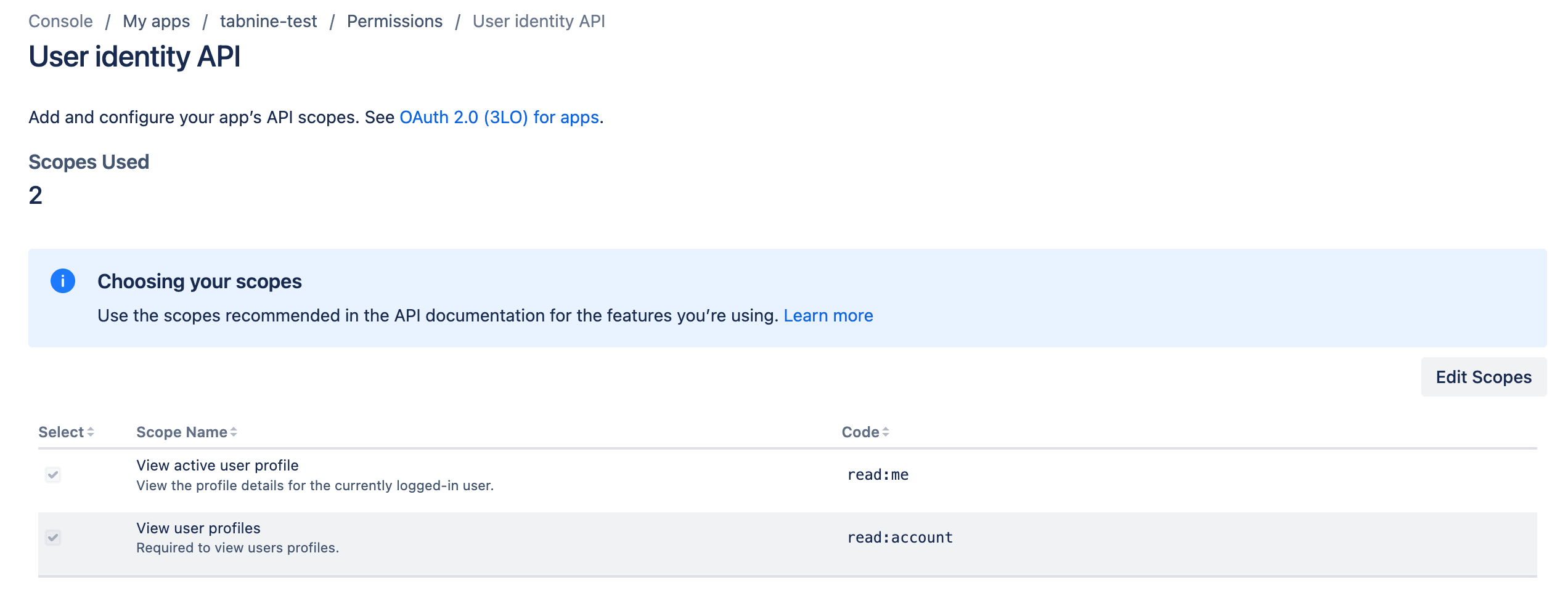This screenshot has height=606, width=1568.
Task: Select the read:account scope code
Action: pos(900,538)
